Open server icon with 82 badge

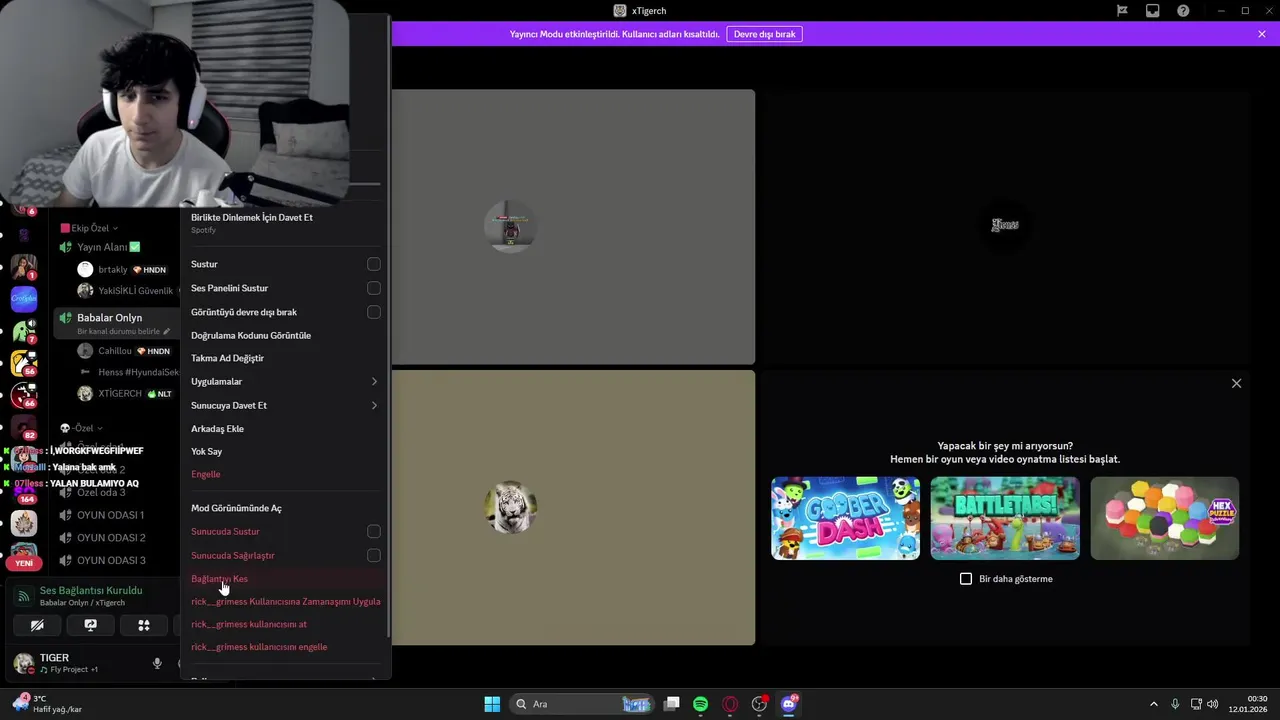tap(24, 428)
